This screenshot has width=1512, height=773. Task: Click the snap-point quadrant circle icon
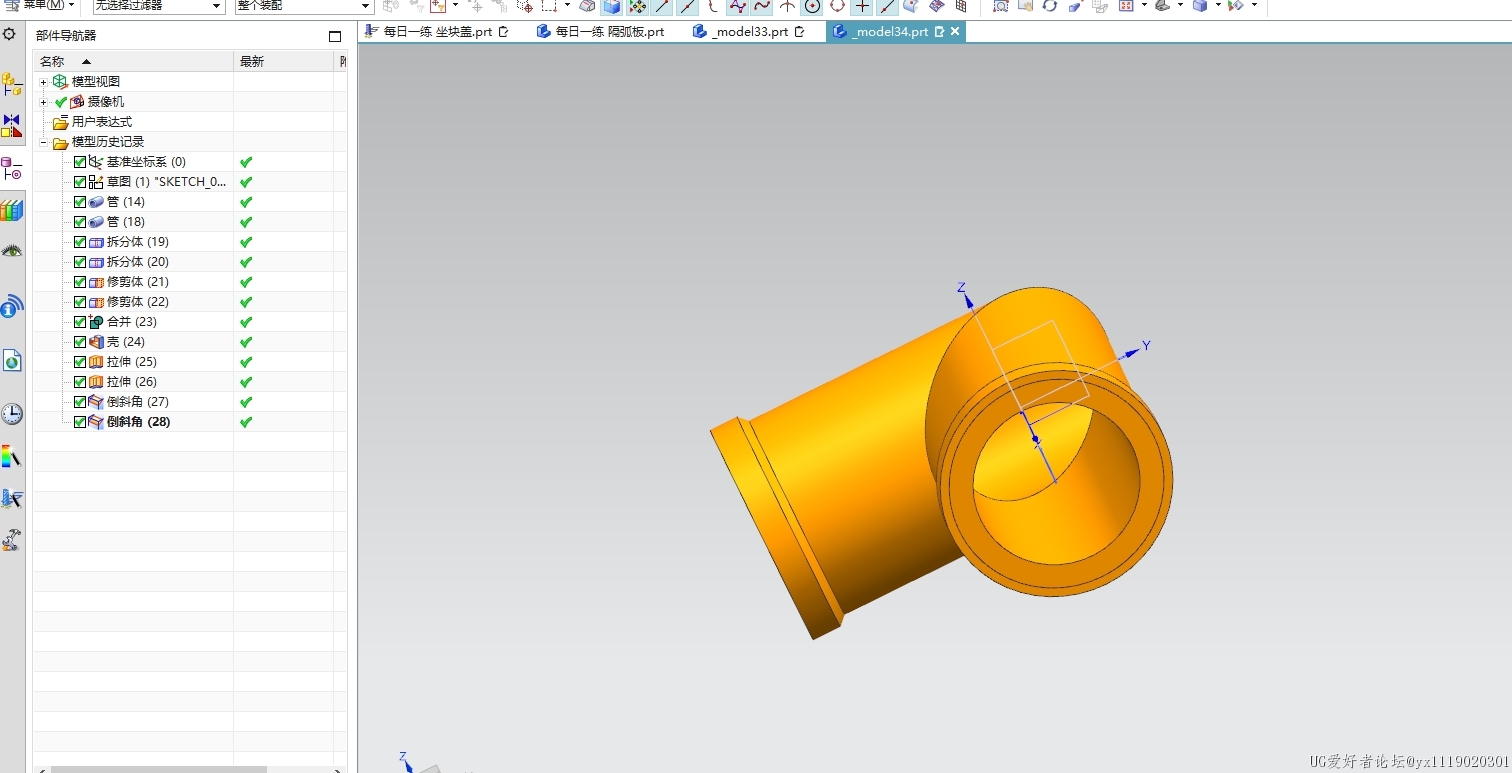(x=837, y=6)
